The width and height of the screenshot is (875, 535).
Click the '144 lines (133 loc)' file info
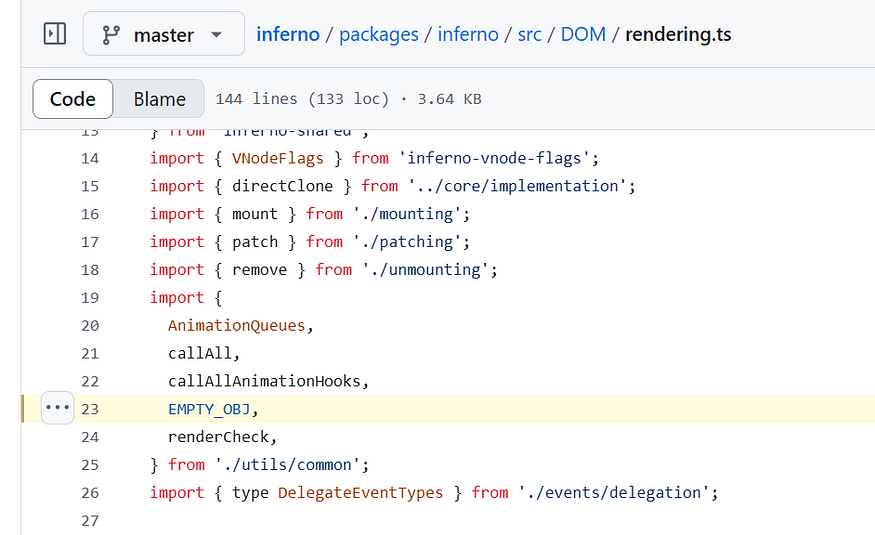pos(302,99)
